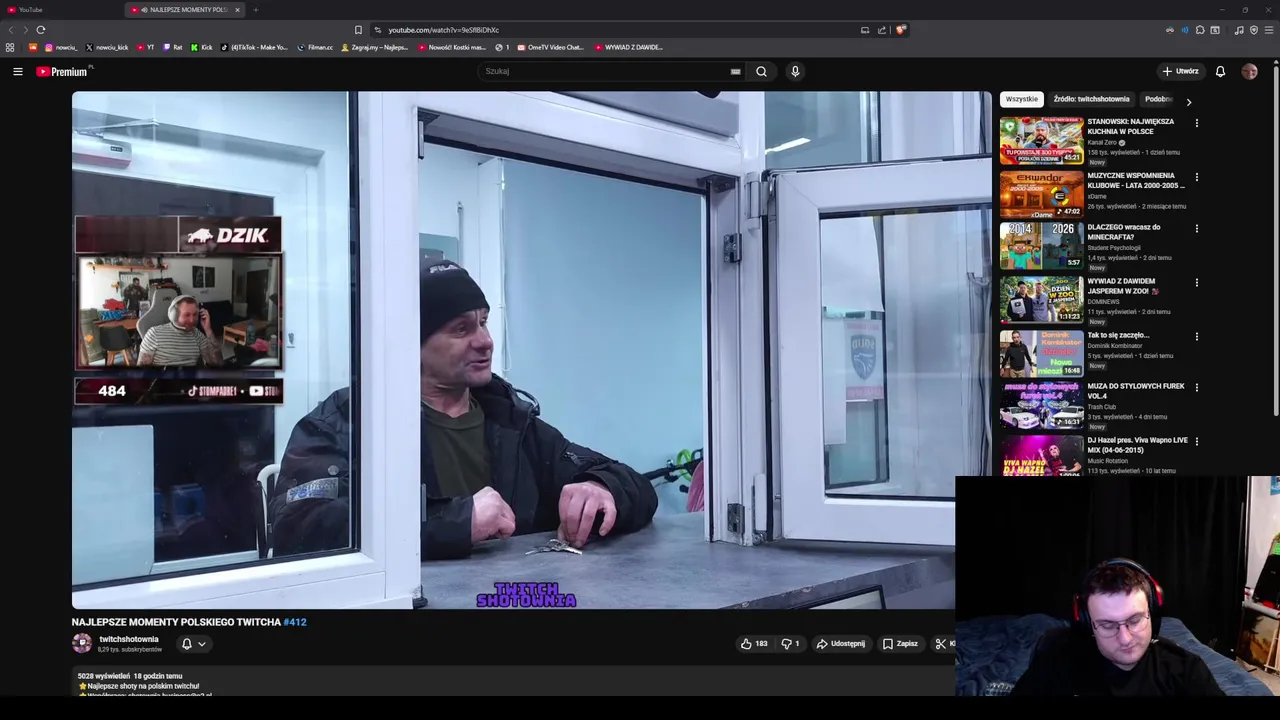Select the Źródło: twitchshotownia chip
The height and width of the screenshot is (720, 1280).
tap(1091, 99)
